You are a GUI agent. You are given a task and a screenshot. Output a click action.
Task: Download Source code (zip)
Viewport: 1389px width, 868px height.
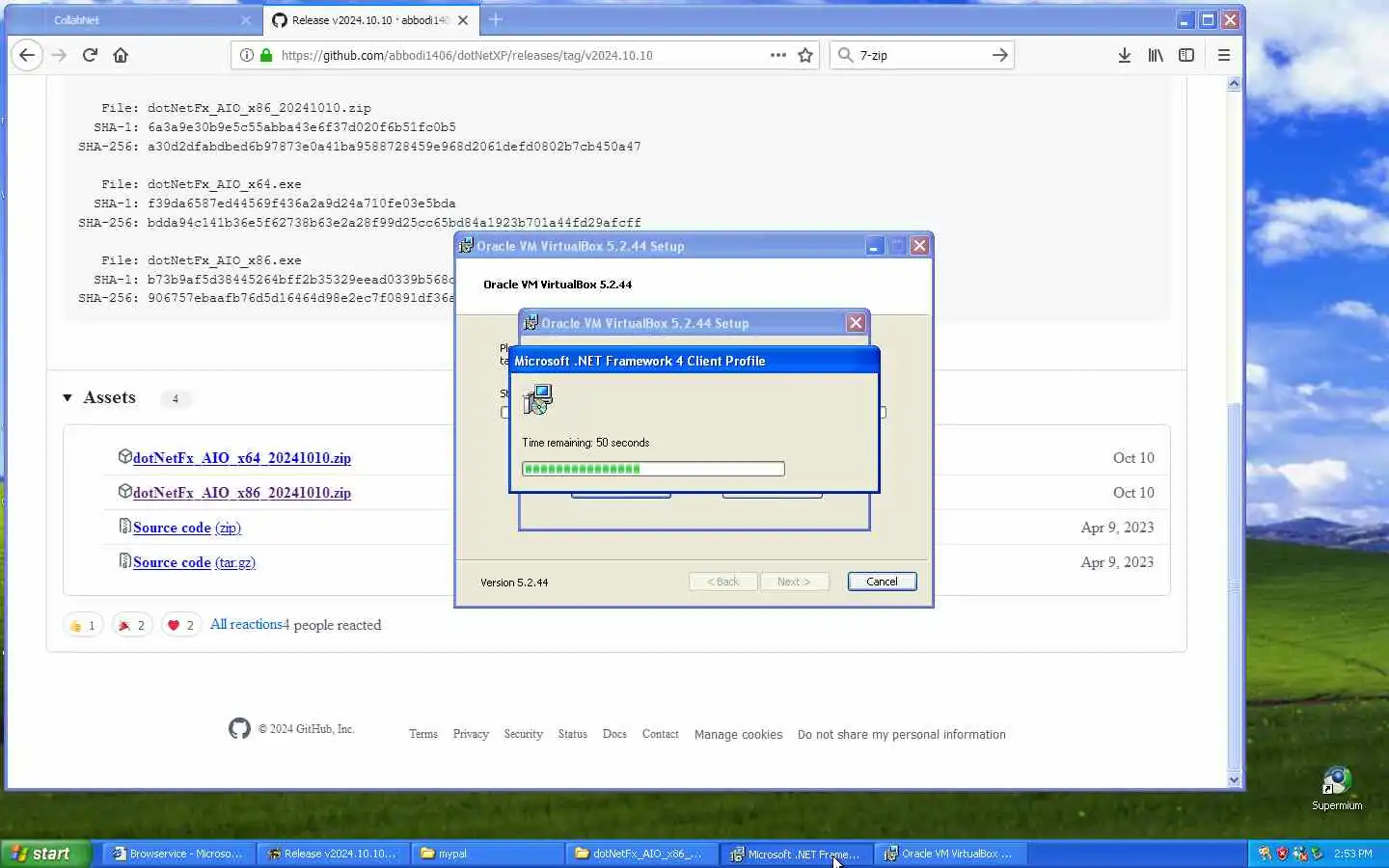click(x=187, y=528)
